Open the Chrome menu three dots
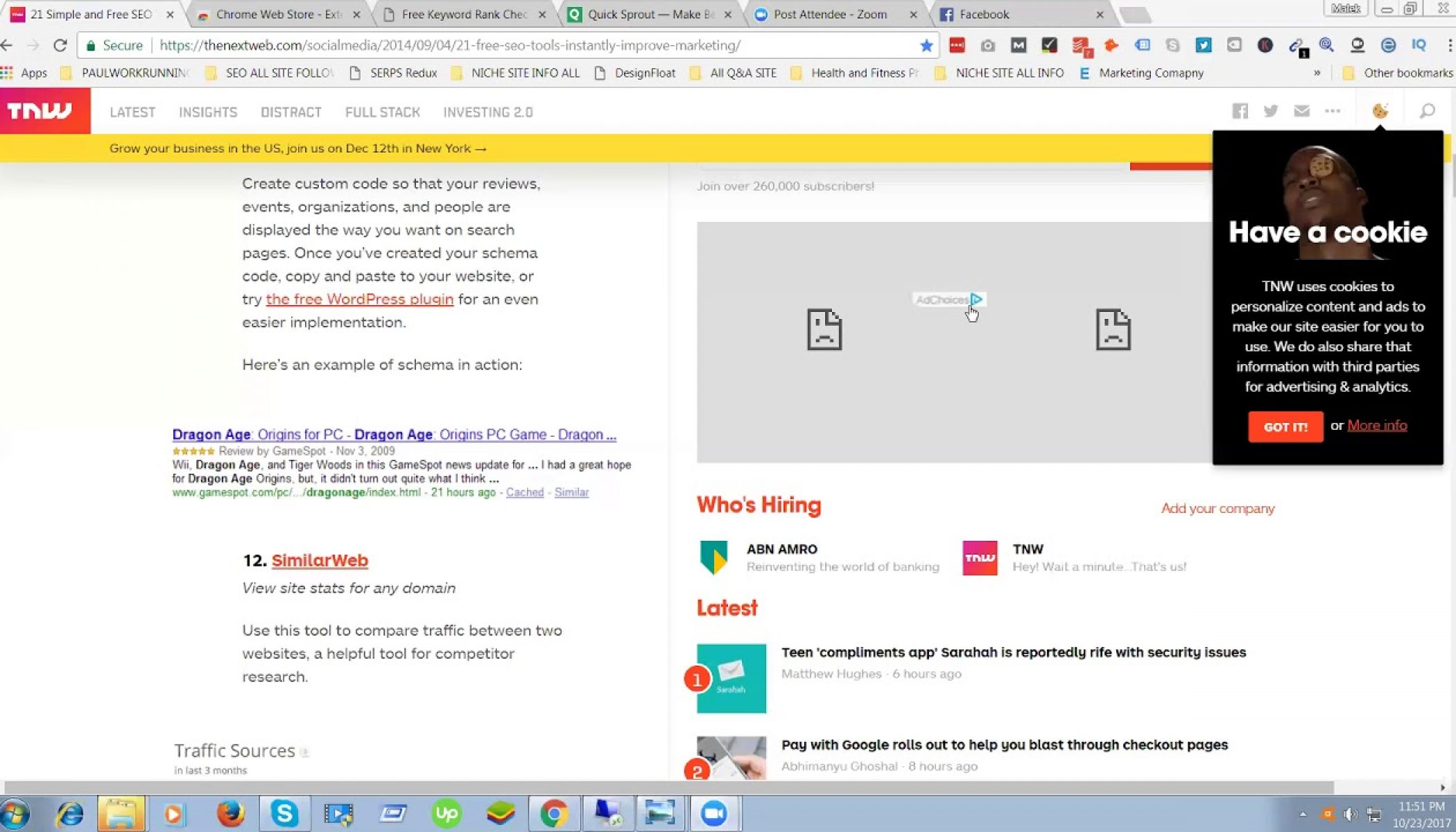This screenshot has width=1456, height=832. tap(1449, 46)
